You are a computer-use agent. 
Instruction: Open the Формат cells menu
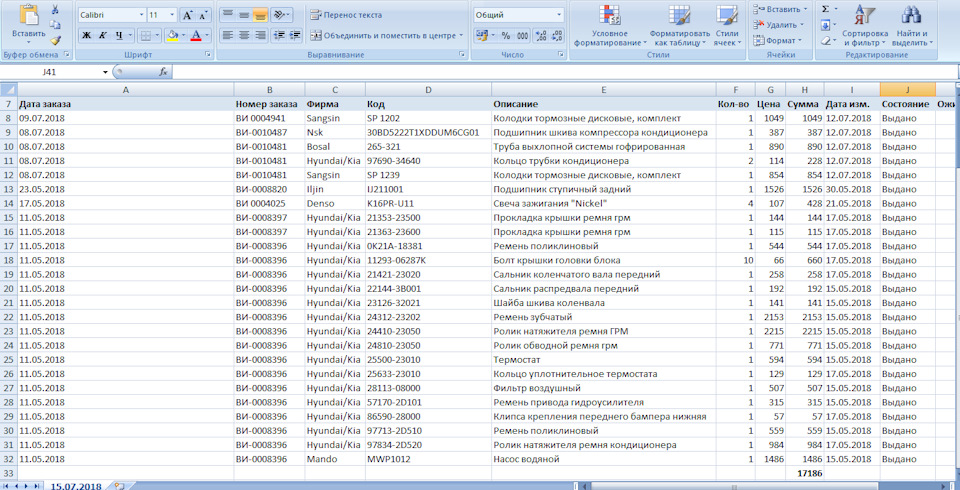781,40
